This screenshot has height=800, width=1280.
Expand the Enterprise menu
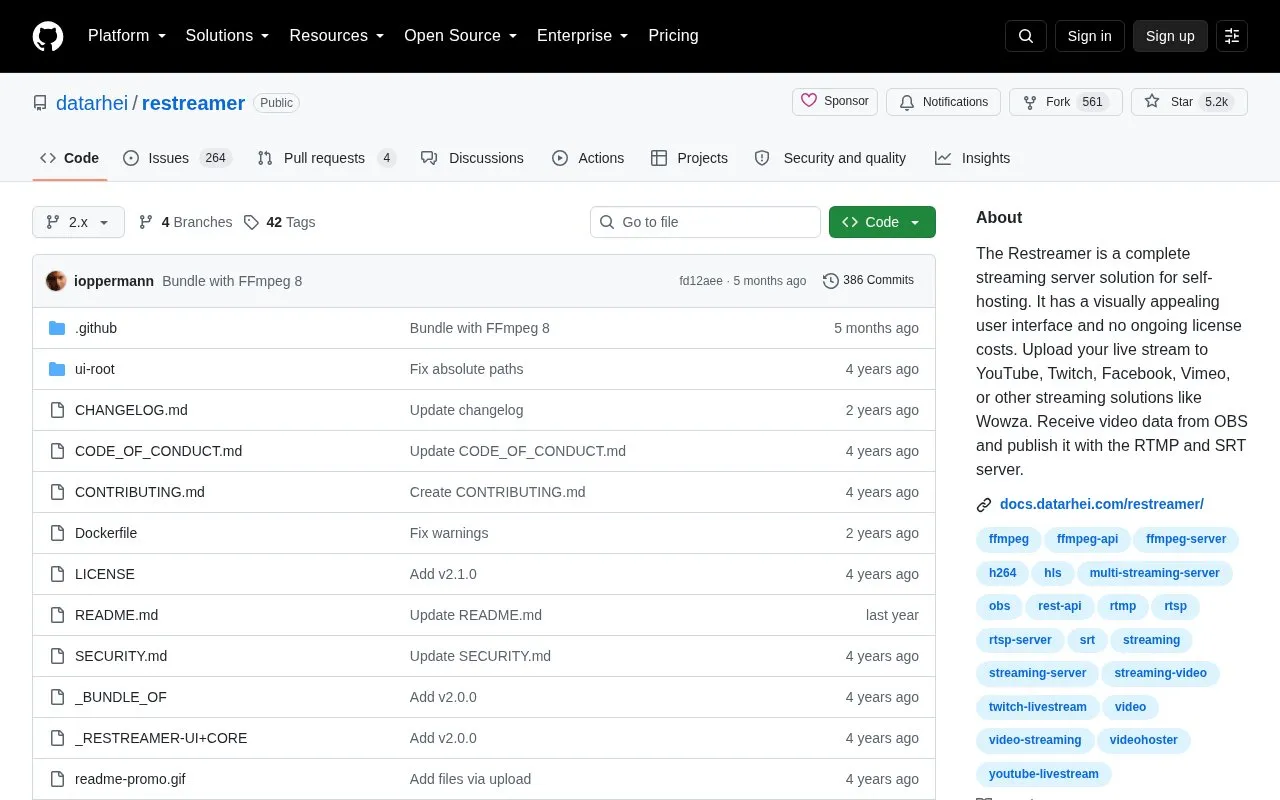(583, 36)
